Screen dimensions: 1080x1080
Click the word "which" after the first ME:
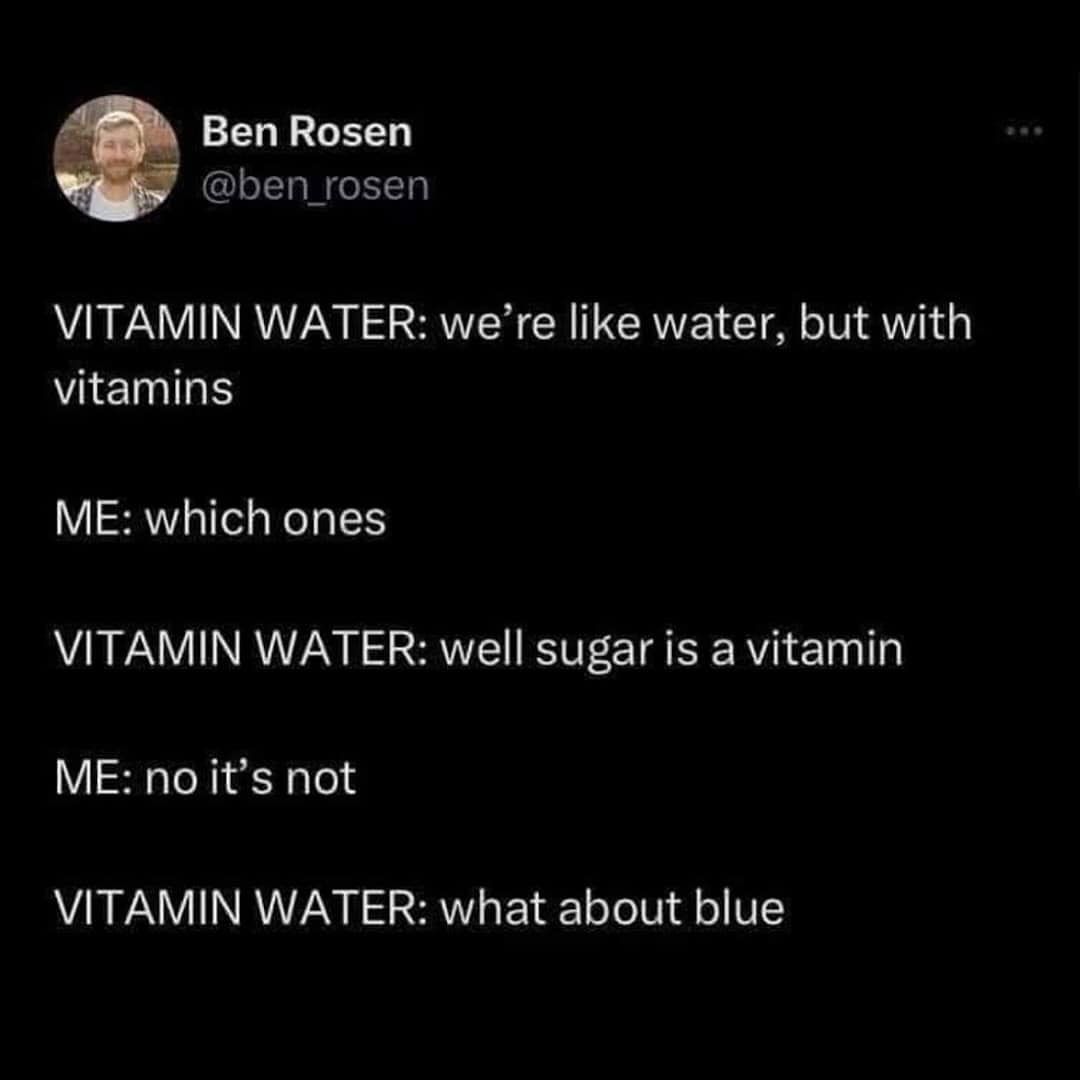[x=208, y=518]
